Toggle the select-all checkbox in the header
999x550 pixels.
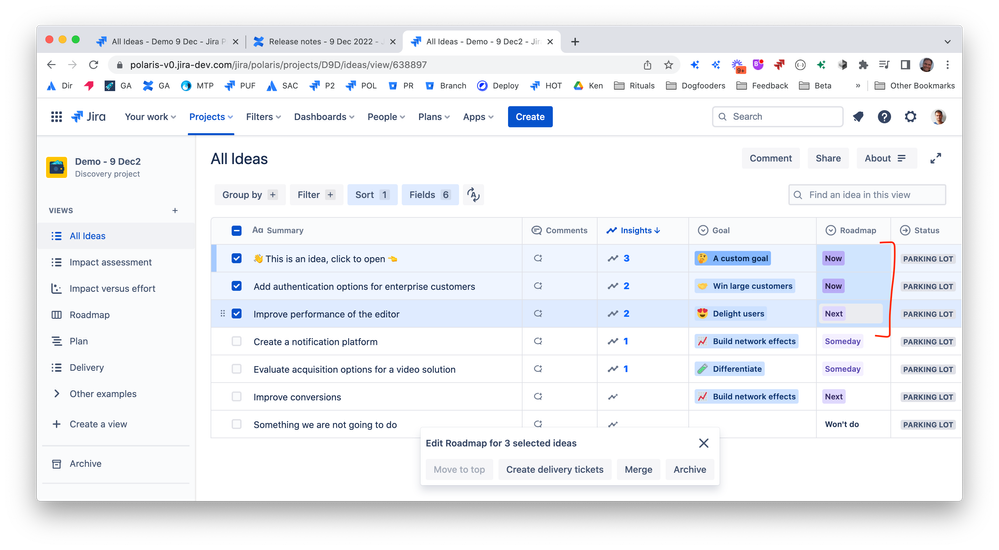click(x=236, y=231)
